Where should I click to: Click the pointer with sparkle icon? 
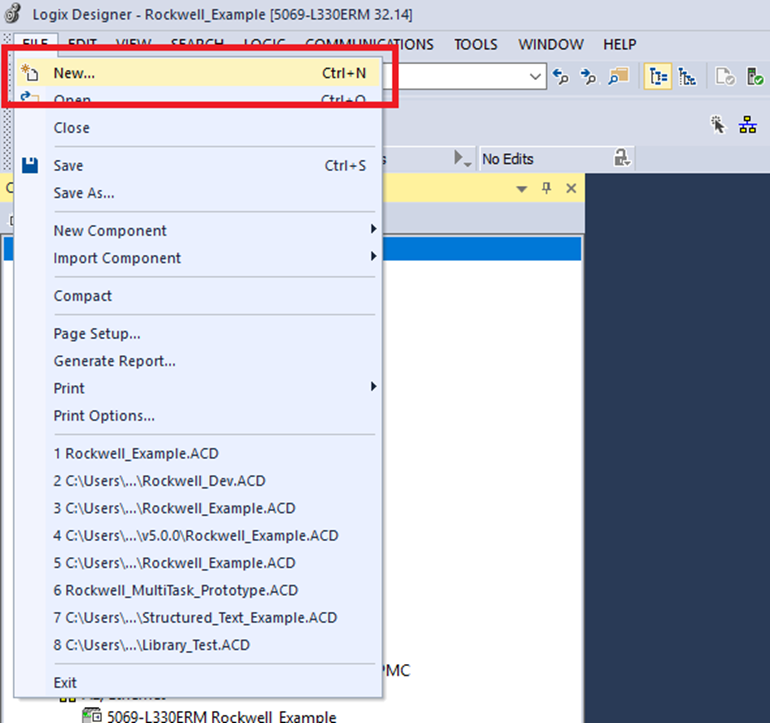[x=717, y=124]
